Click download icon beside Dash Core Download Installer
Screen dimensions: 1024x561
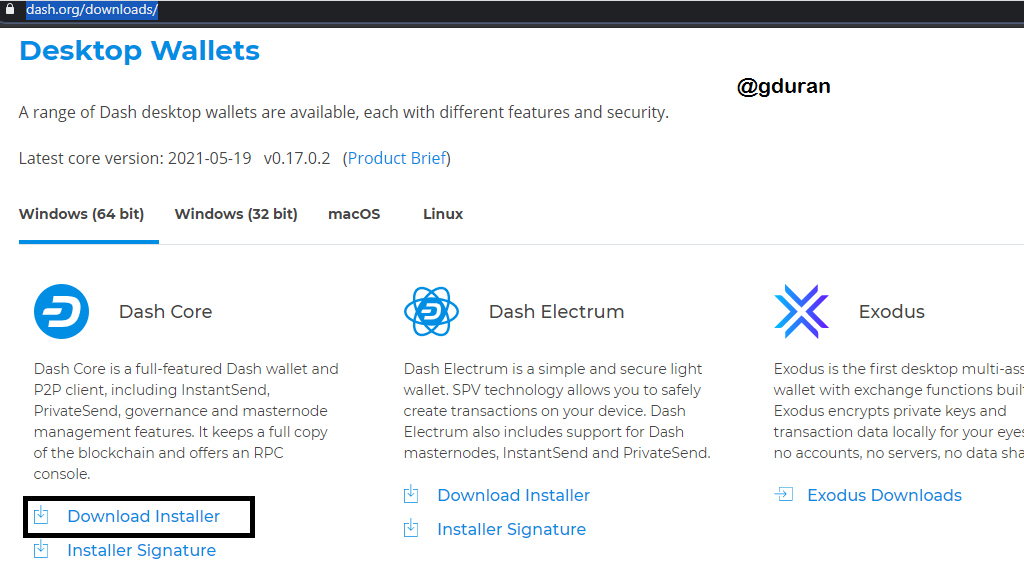(x=41, y=515)
